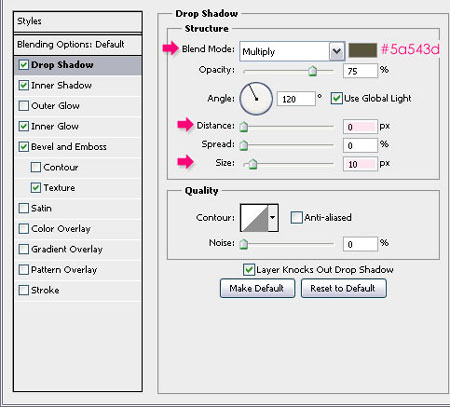Enable the Outer Glow checkbox

24,106
